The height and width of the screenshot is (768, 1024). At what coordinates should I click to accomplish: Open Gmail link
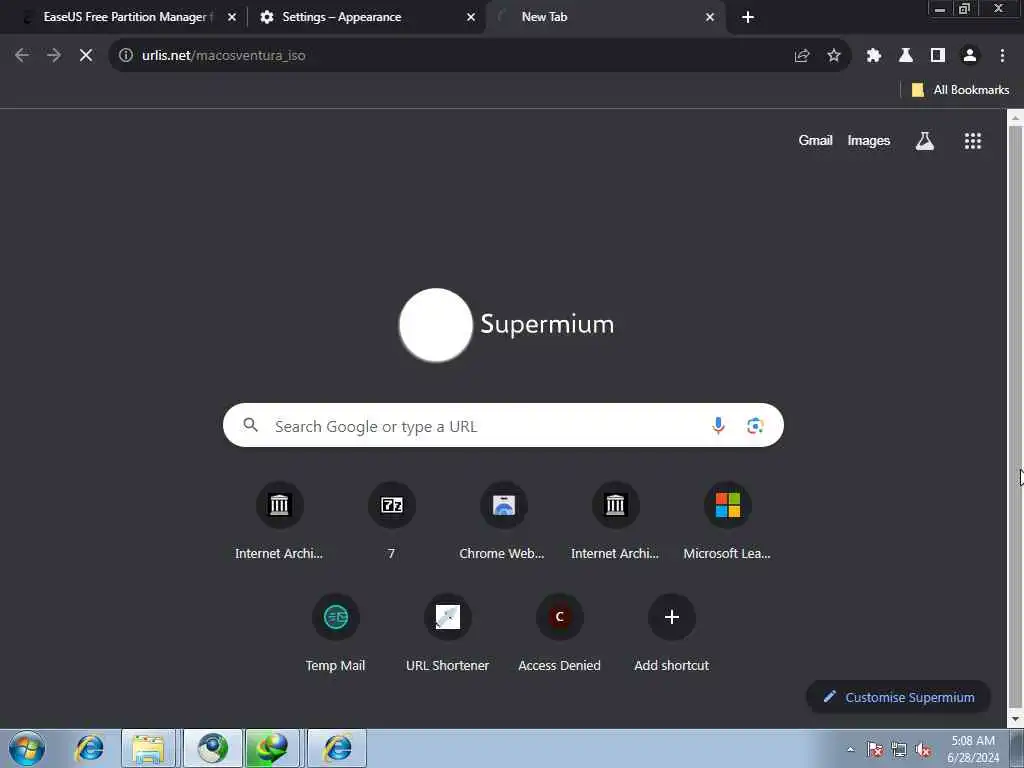click(815, 140)
